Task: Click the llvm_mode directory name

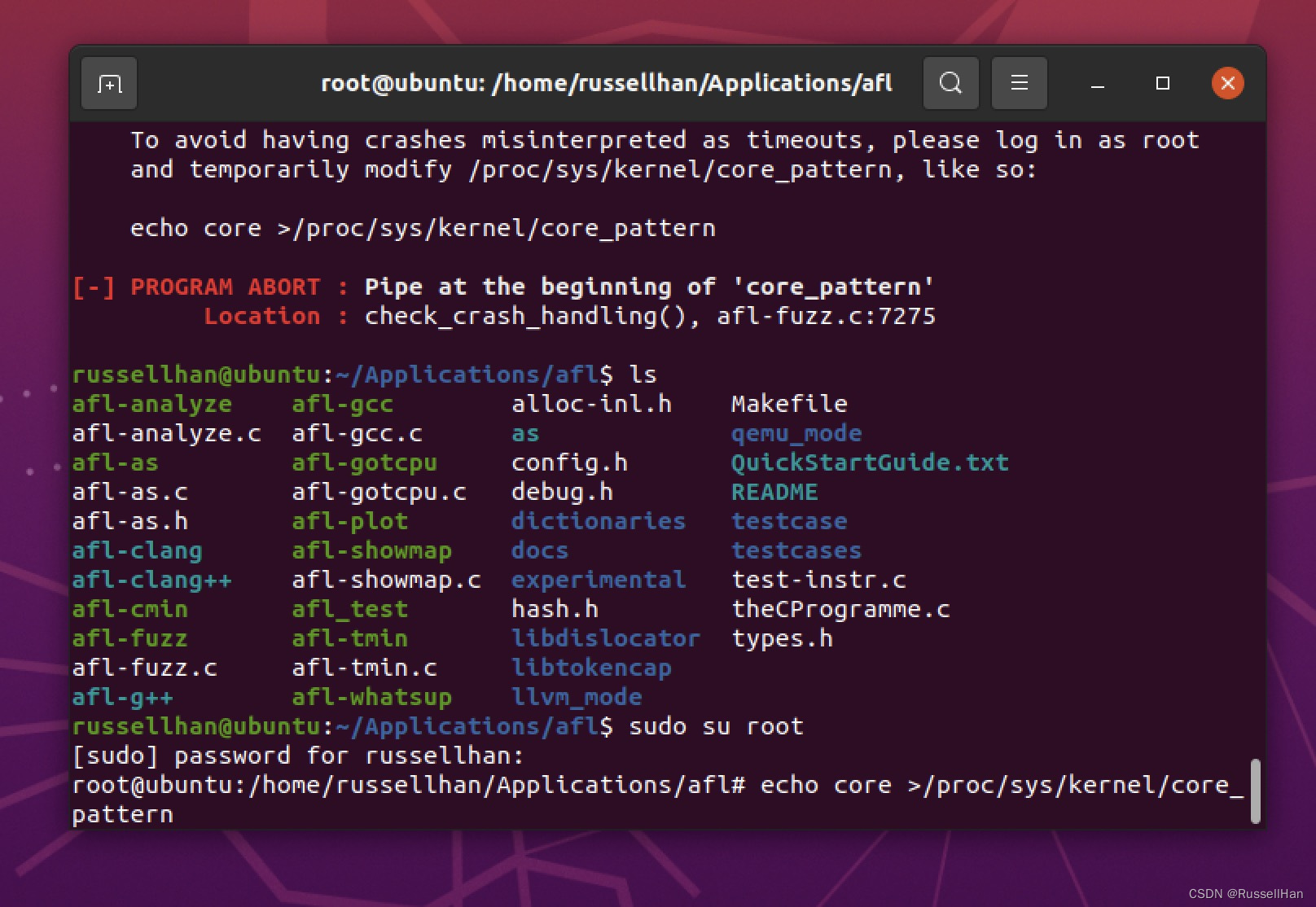Action: tap(577, 697)
